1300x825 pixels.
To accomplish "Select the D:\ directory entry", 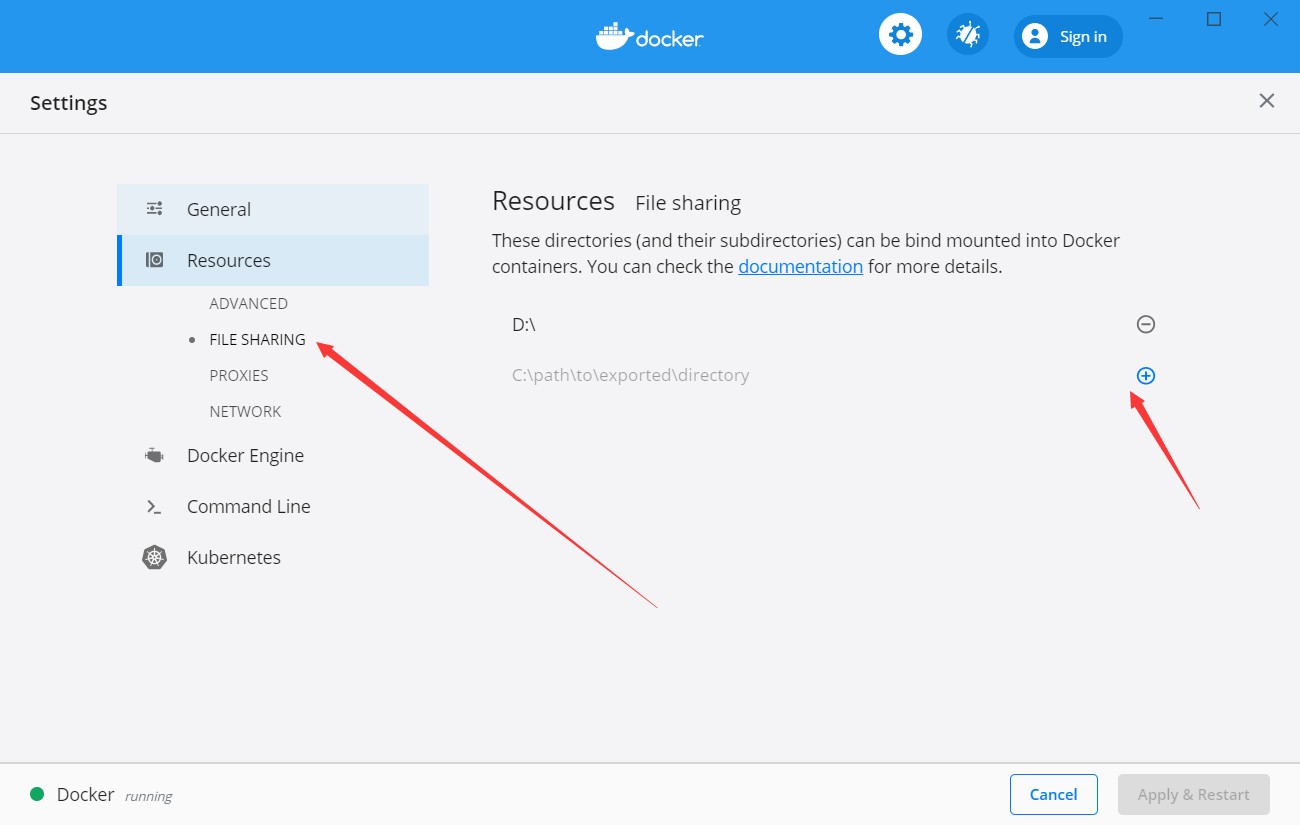I will 524,324.
